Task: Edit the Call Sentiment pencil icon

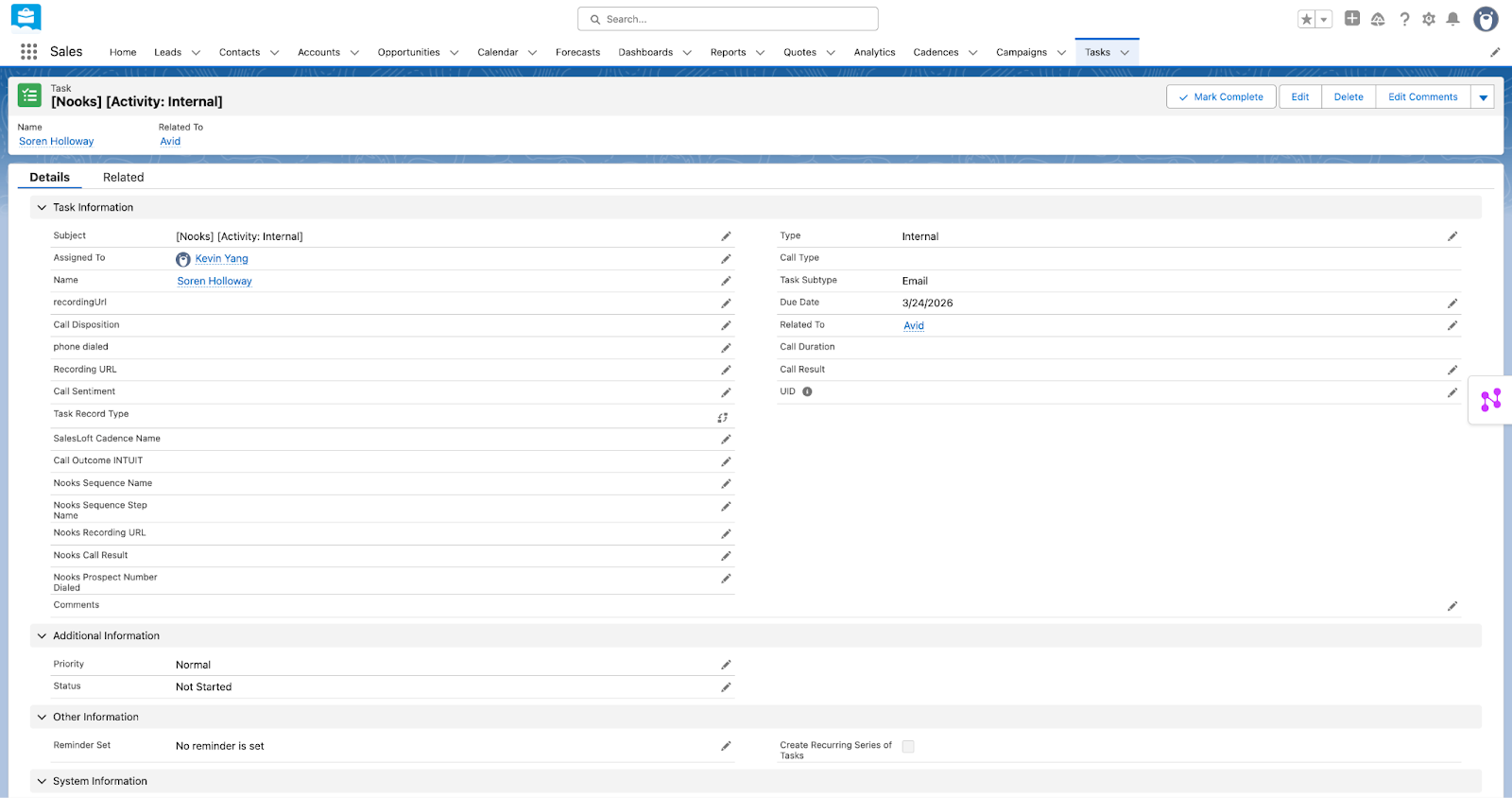Action: click(x=726, y=392)
